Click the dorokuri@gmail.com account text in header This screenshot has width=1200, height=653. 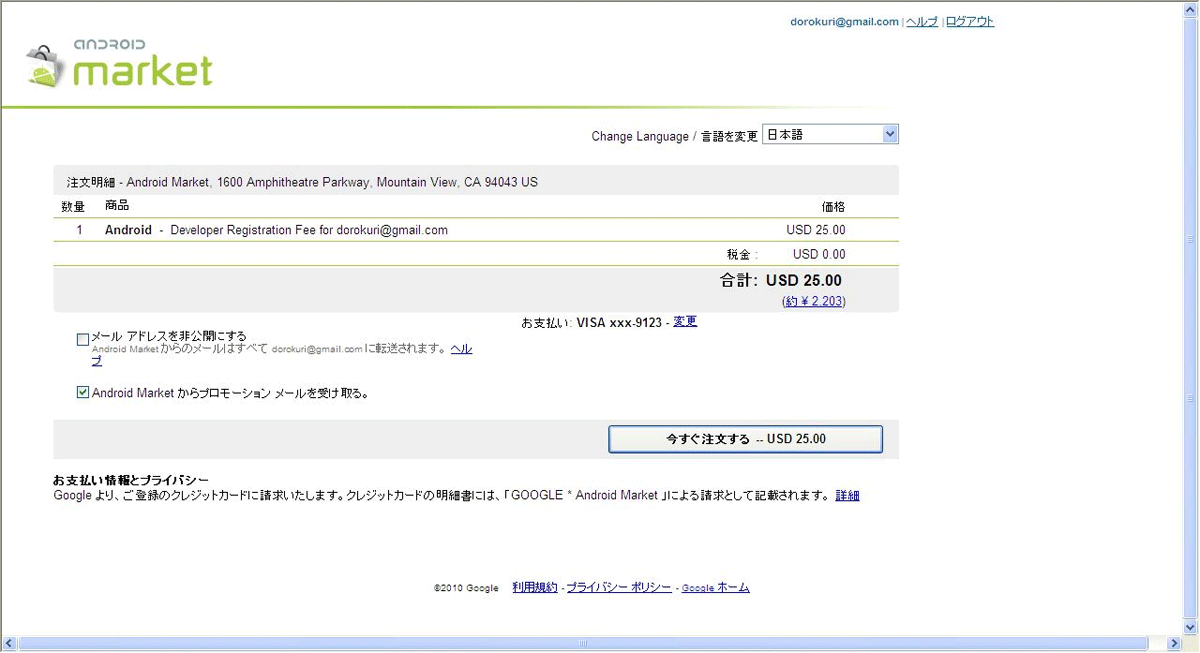pyautogui.click(x=844, y=22)
